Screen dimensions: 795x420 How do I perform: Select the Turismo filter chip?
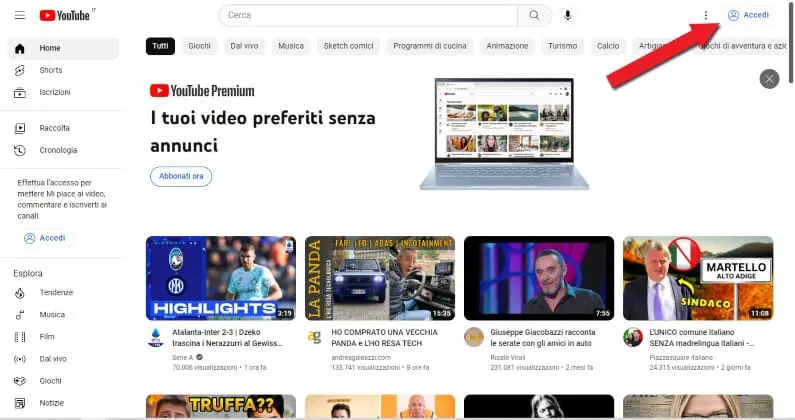pyautogui.click(x=562, y=46)
